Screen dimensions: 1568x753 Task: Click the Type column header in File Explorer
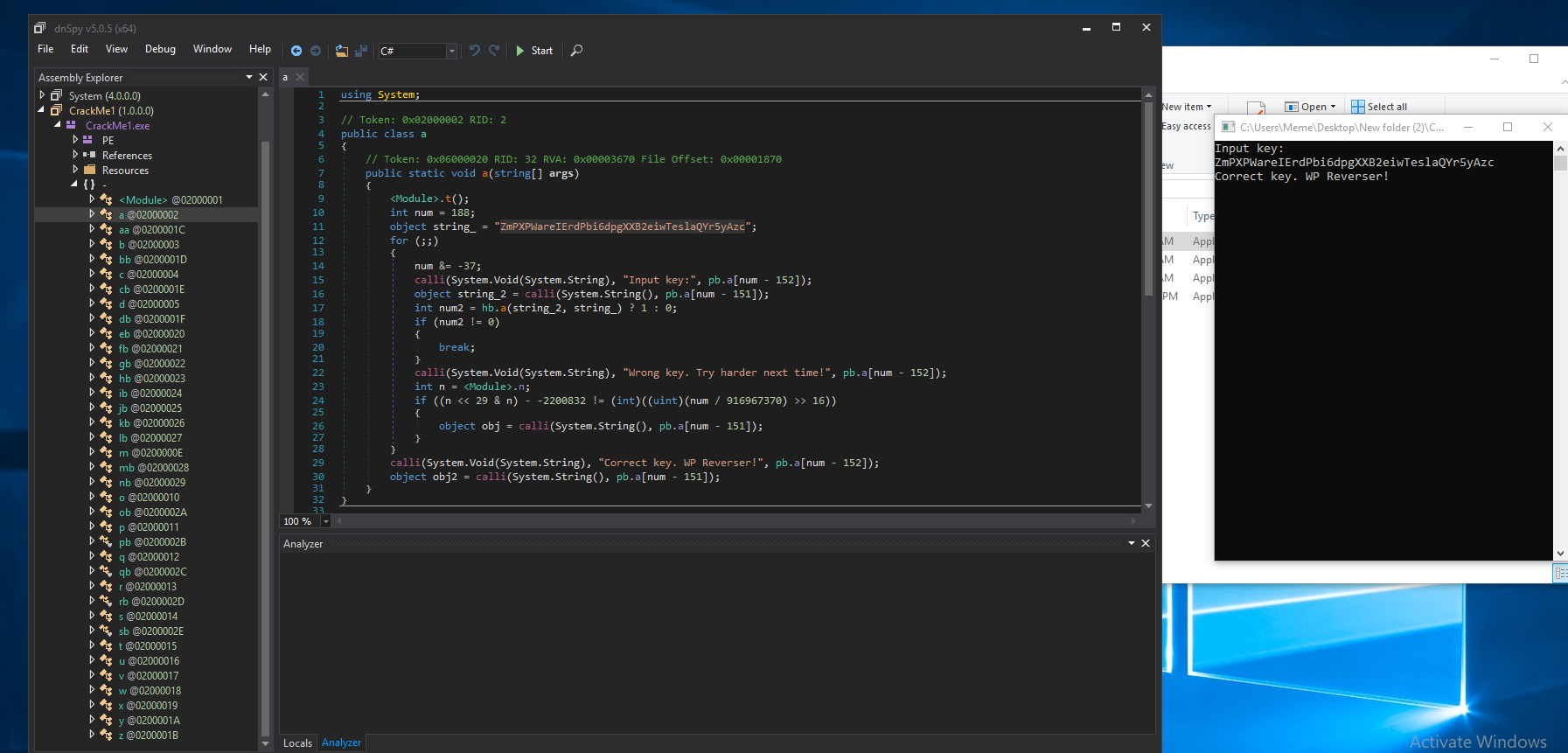[1202, 216]
